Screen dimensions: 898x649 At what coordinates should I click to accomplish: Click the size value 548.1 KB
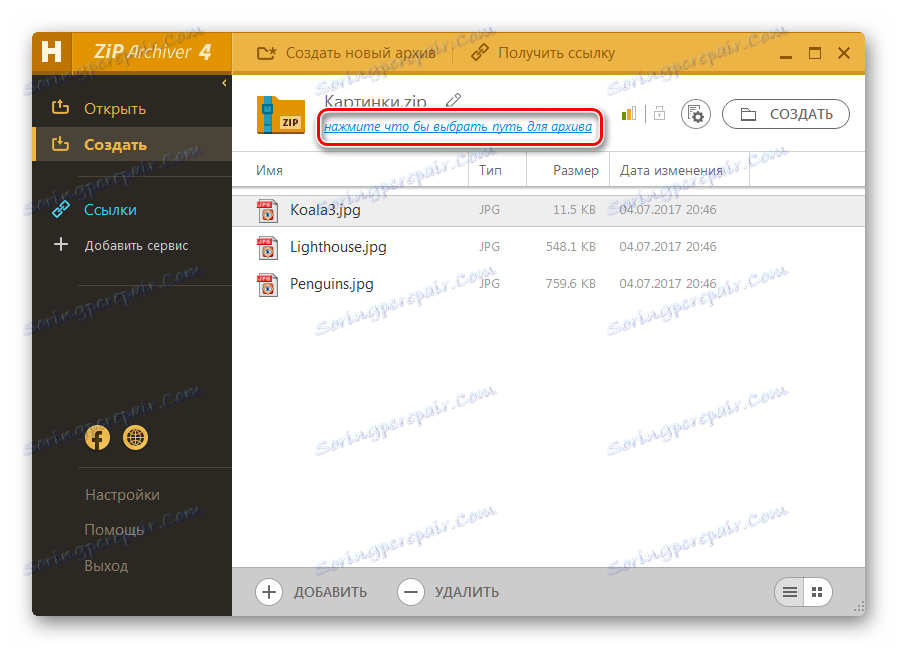(x=570, y=247)
